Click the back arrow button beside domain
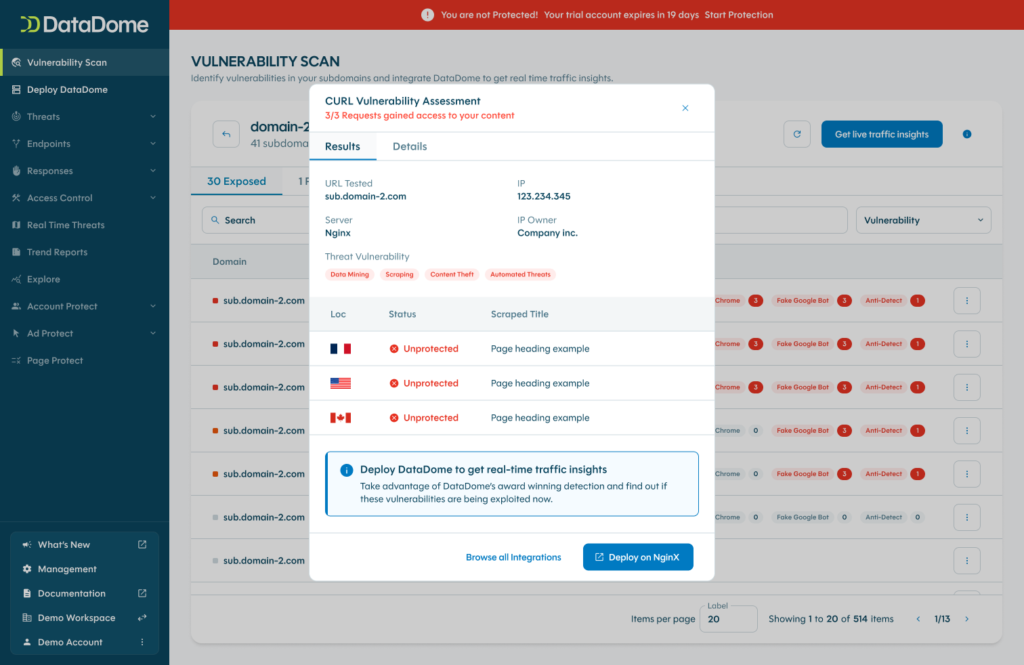Image resolution: width=1024 pixels, height=665 pixels. point(226,134)
